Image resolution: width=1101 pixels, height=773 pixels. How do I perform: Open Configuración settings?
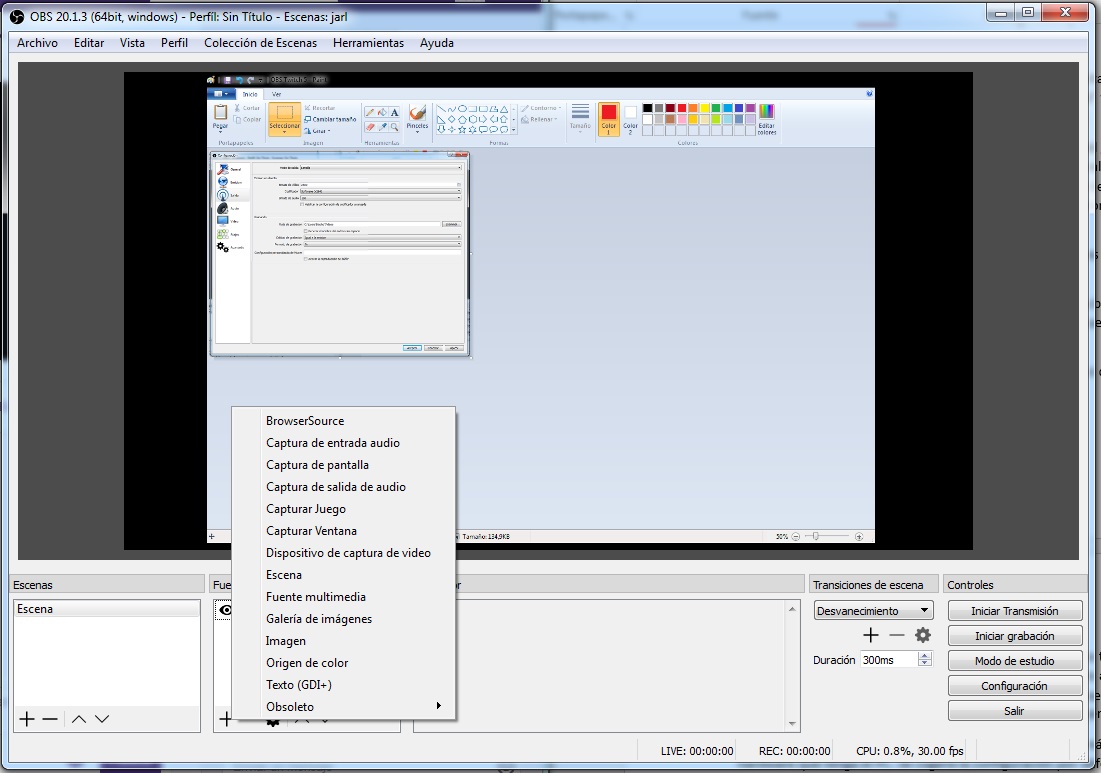[1015, 686]
